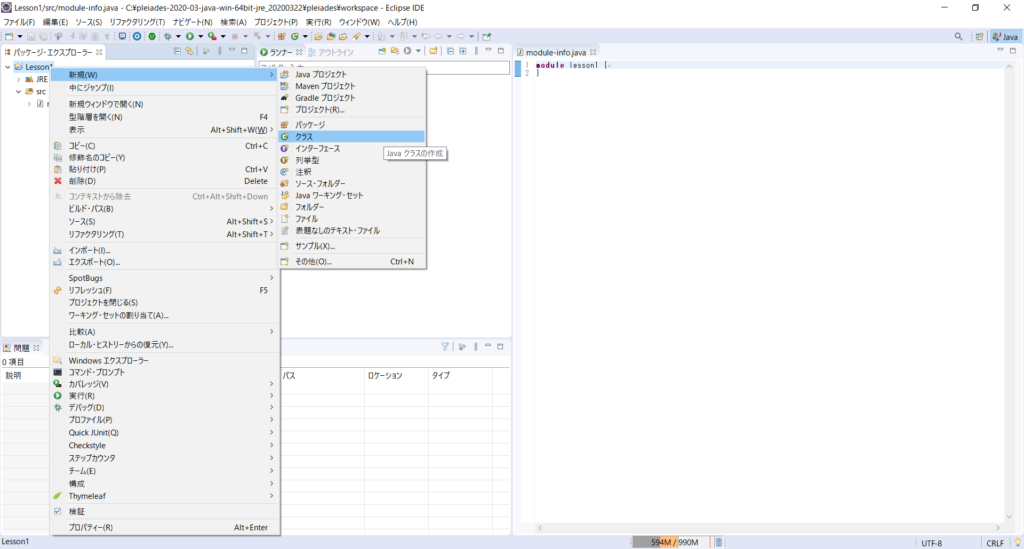
Task: Choose Source Folder (ソース・フォルダー) entry
Action: (x=352, y=183)
